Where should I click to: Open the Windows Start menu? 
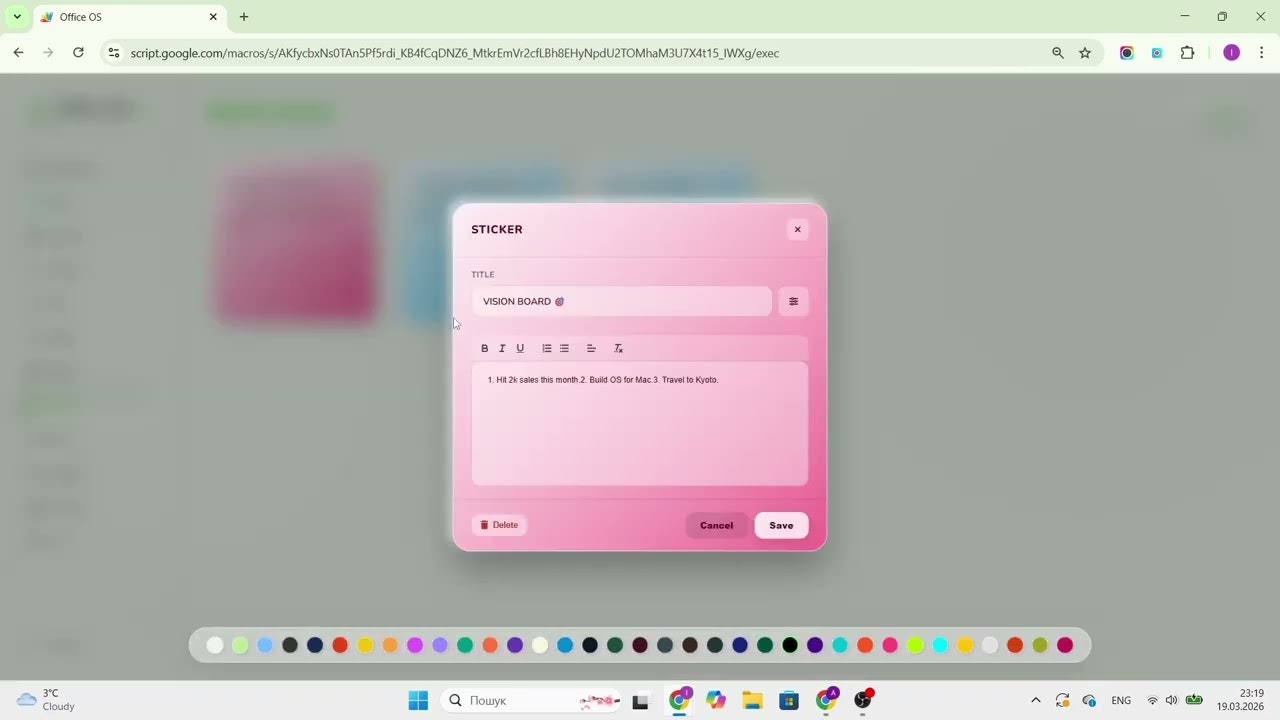pos(418,700)
